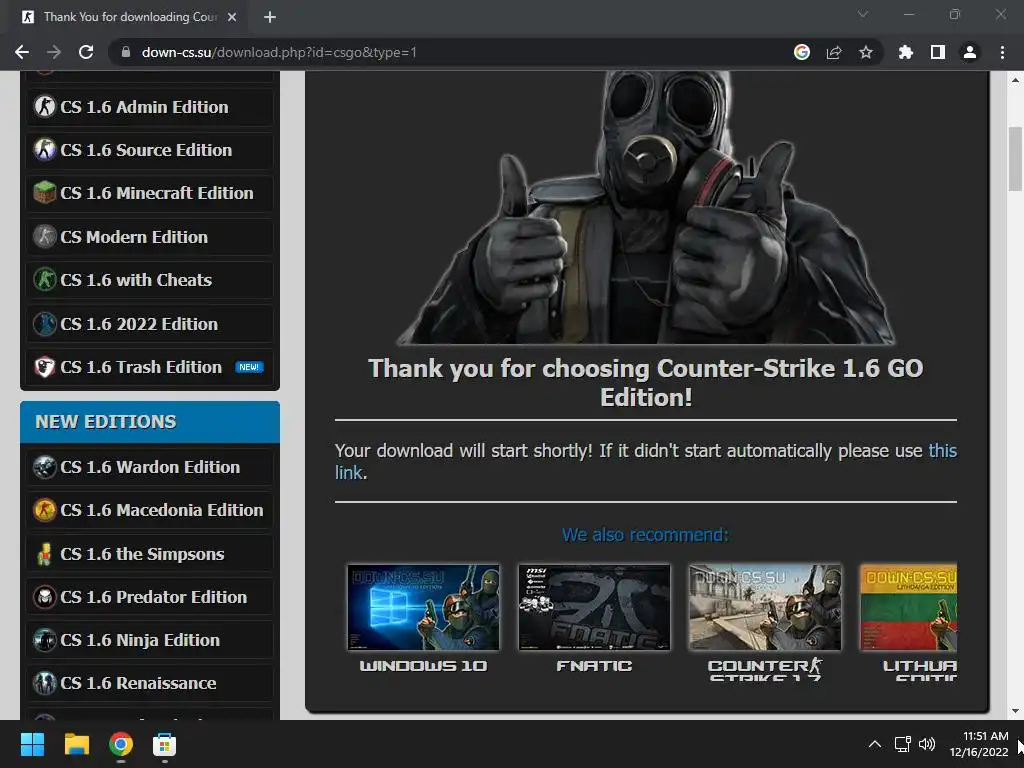
Task: Click the WINDOWS 10 caption text
Action: (x=423, y=666)
